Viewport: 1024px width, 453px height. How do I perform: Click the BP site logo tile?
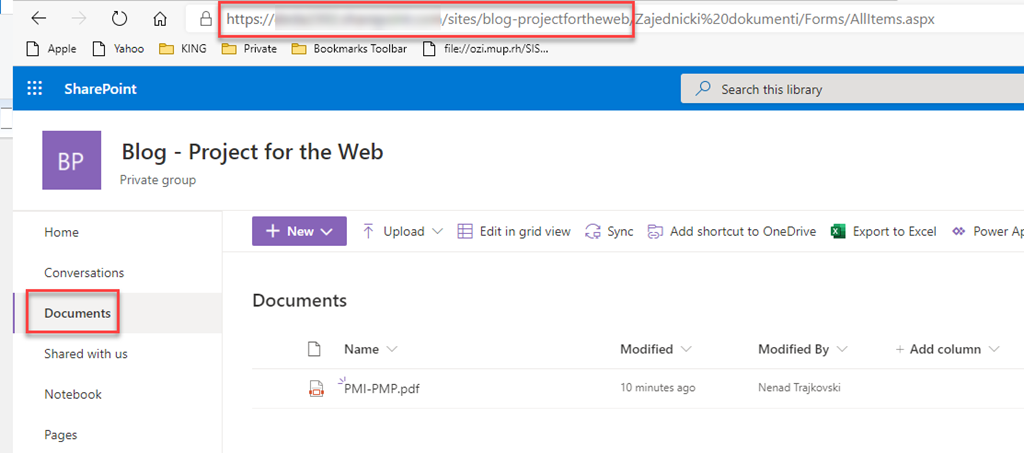pos(71,160)
